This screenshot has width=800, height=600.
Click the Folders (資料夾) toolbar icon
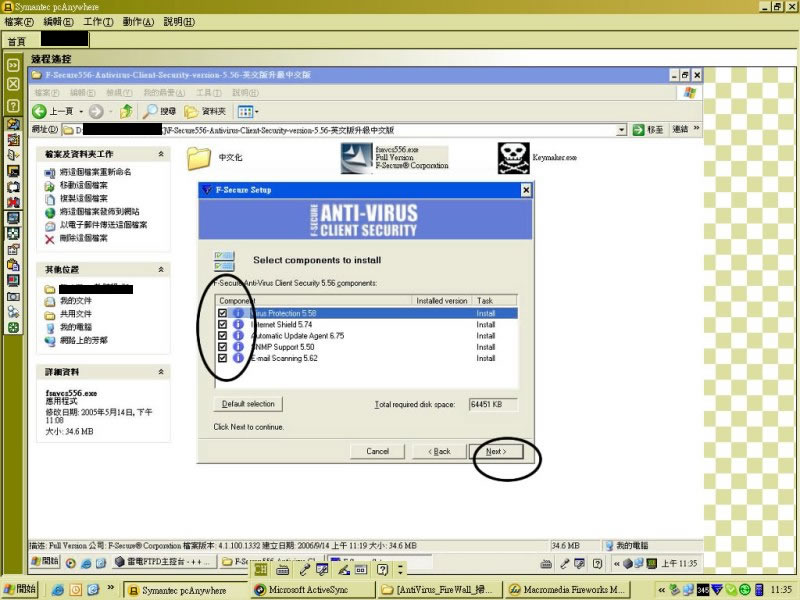191,111
